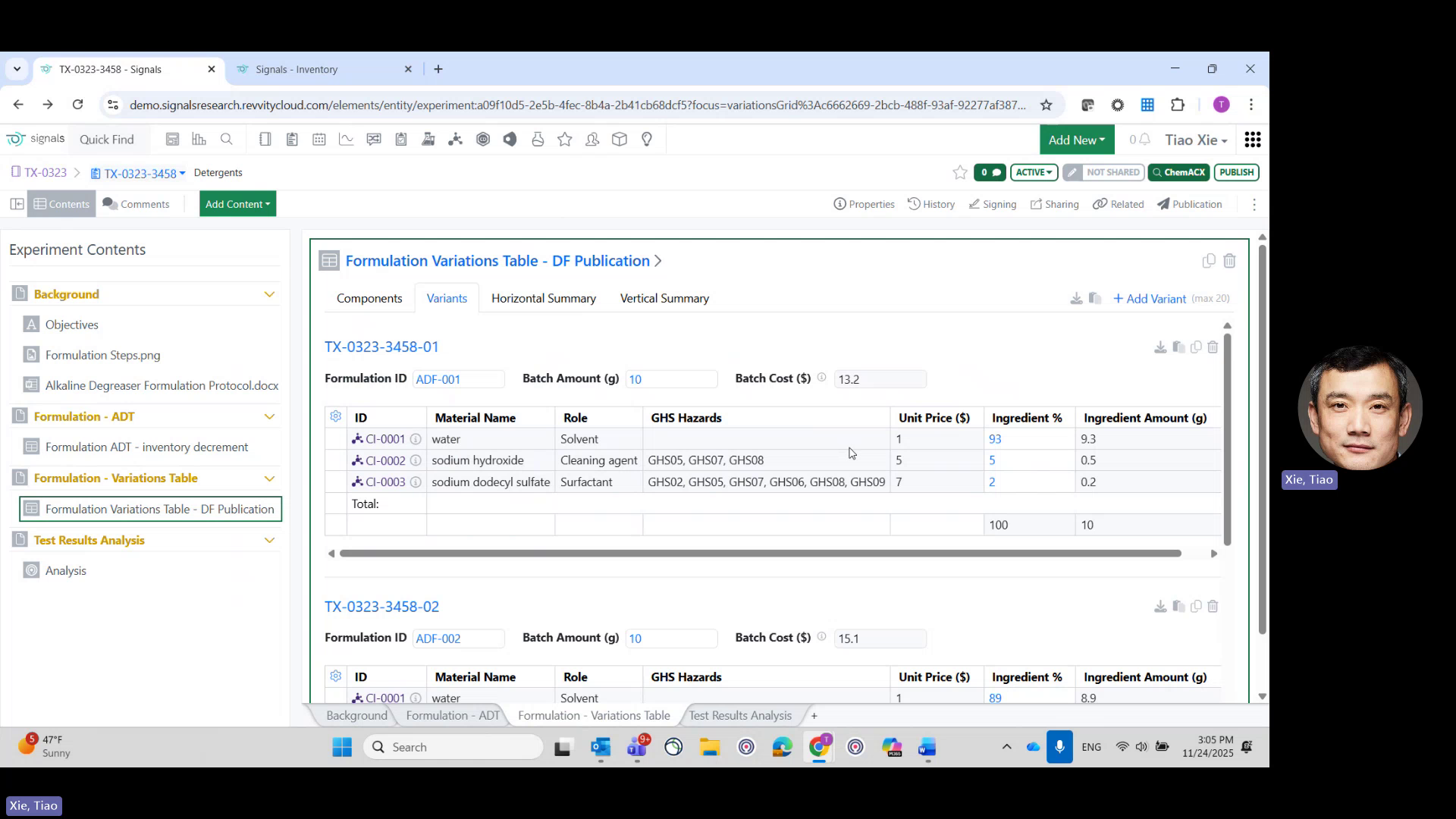Click the comment count badge showing 0
The height and width of the screenshot is (819, 1456).
tap(990, 172)
